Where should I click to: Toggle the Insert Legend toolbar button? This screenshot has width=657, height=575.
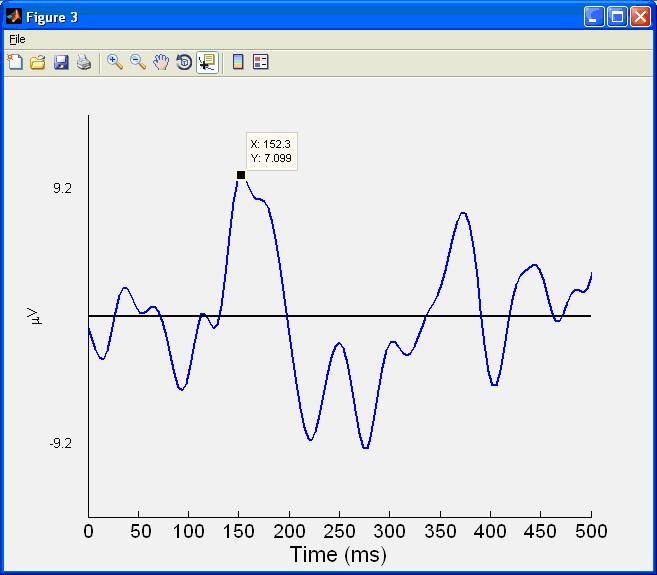pos(261,62)
